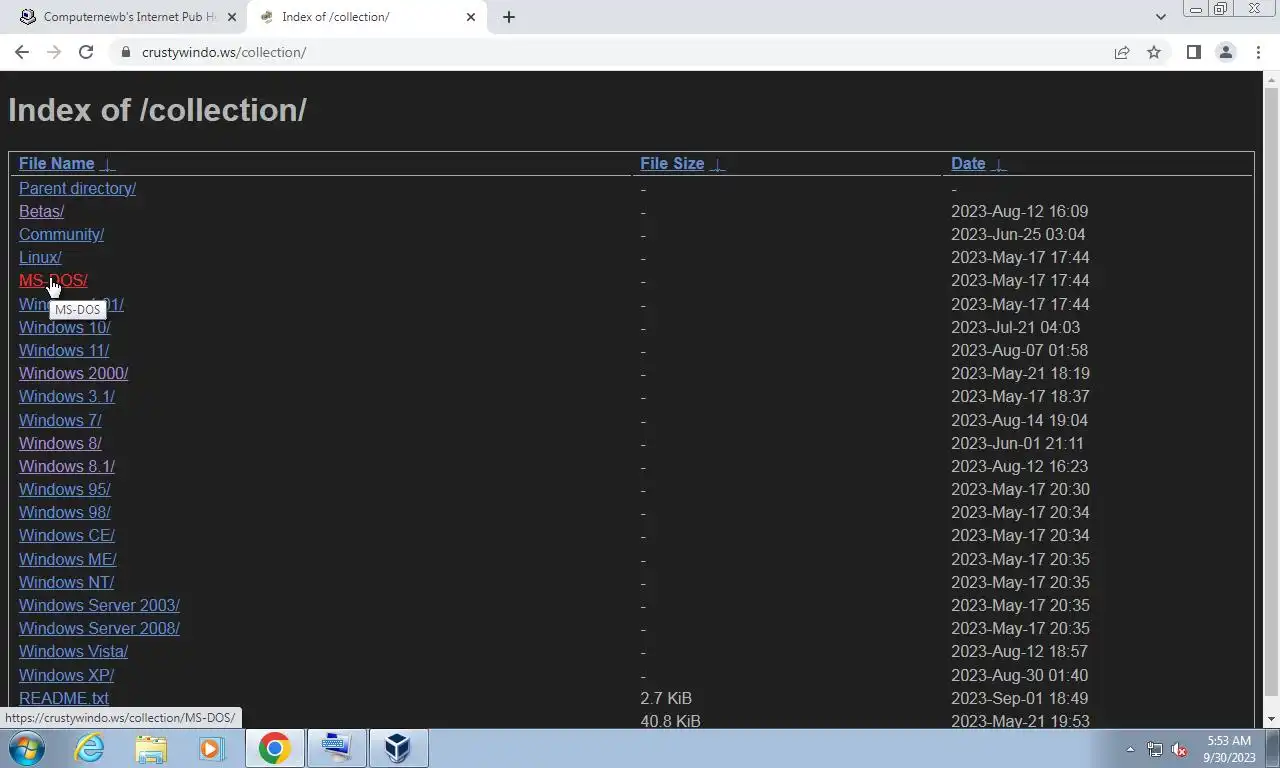Switch to Computernewb's Internet Pub tab
The image size is (1280, 768).
click(127, 17)
